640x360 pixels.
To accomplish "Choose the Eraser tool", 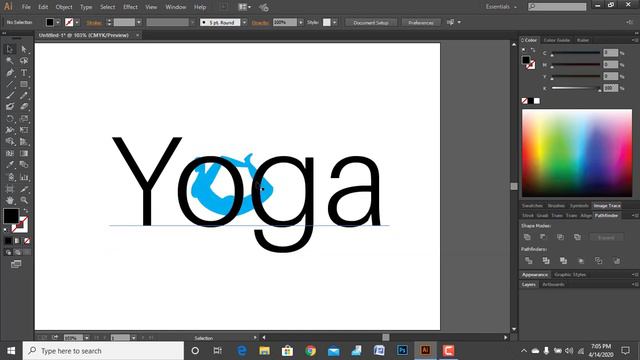I will point(24,107).
